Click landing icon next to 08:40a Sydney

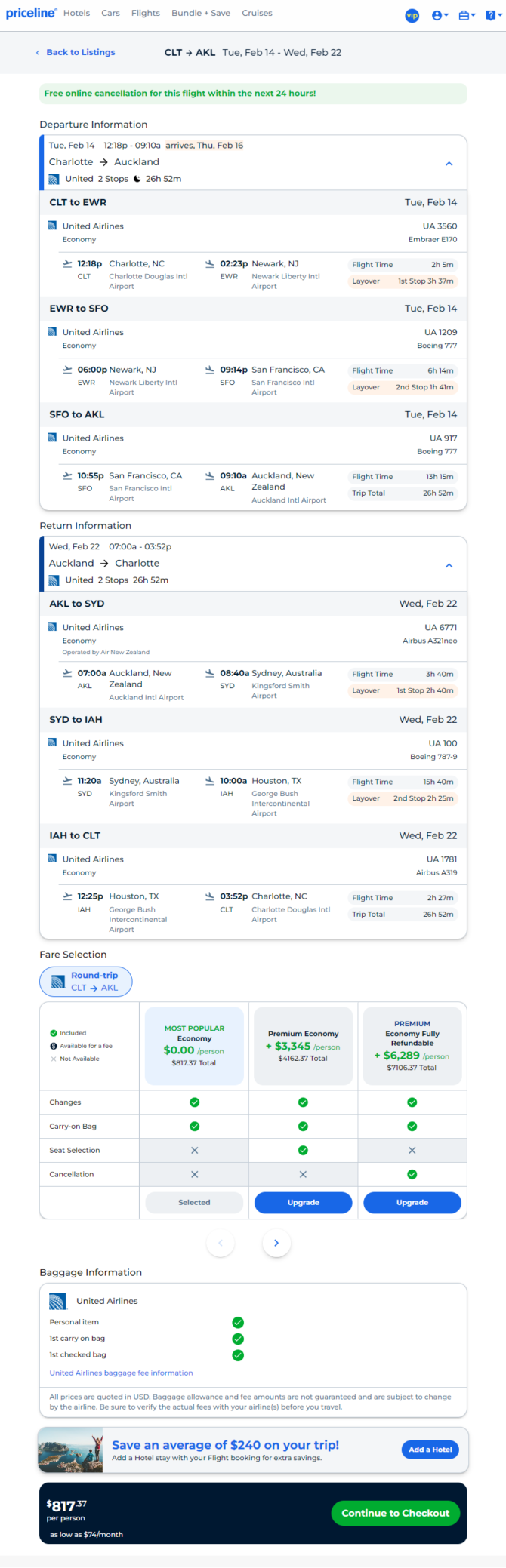click(210, 672)
